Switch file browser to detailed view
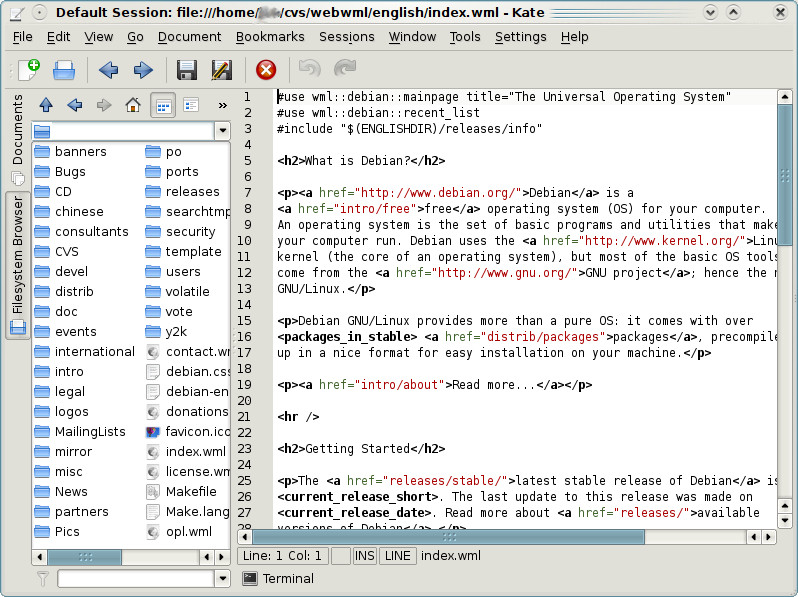 pyautogui.click(x=192, y=105)
